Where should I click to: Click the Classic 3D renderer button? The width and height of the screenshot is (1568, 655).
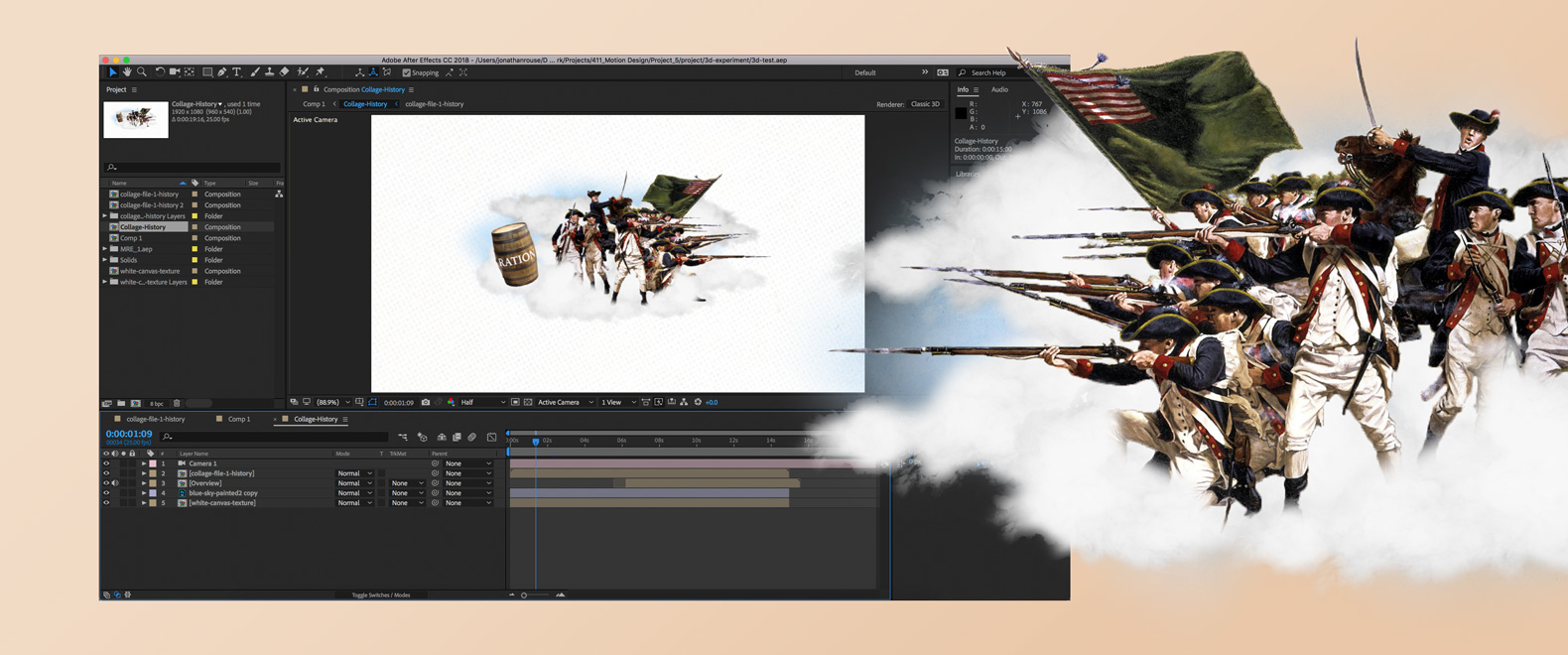click(x=925, y=104)
